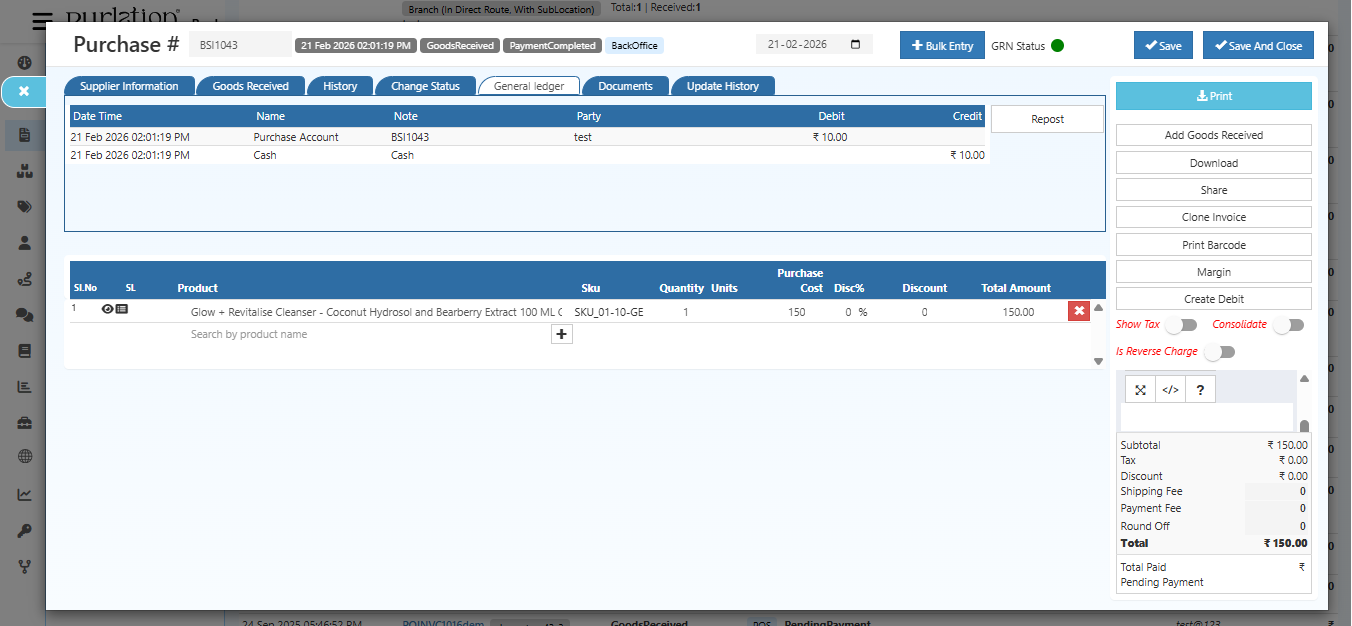Click the code view </> icon
The height and width of the screenshot is (626, 1352).
(x=1169, y=388)
